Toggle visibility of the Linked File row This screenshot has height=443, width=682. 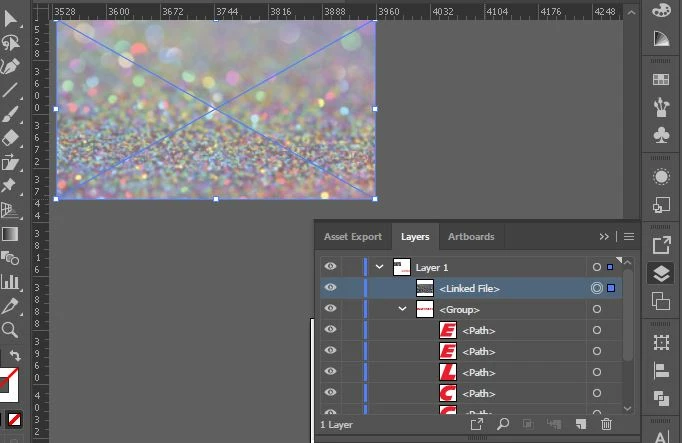click(x=331, y=287)
